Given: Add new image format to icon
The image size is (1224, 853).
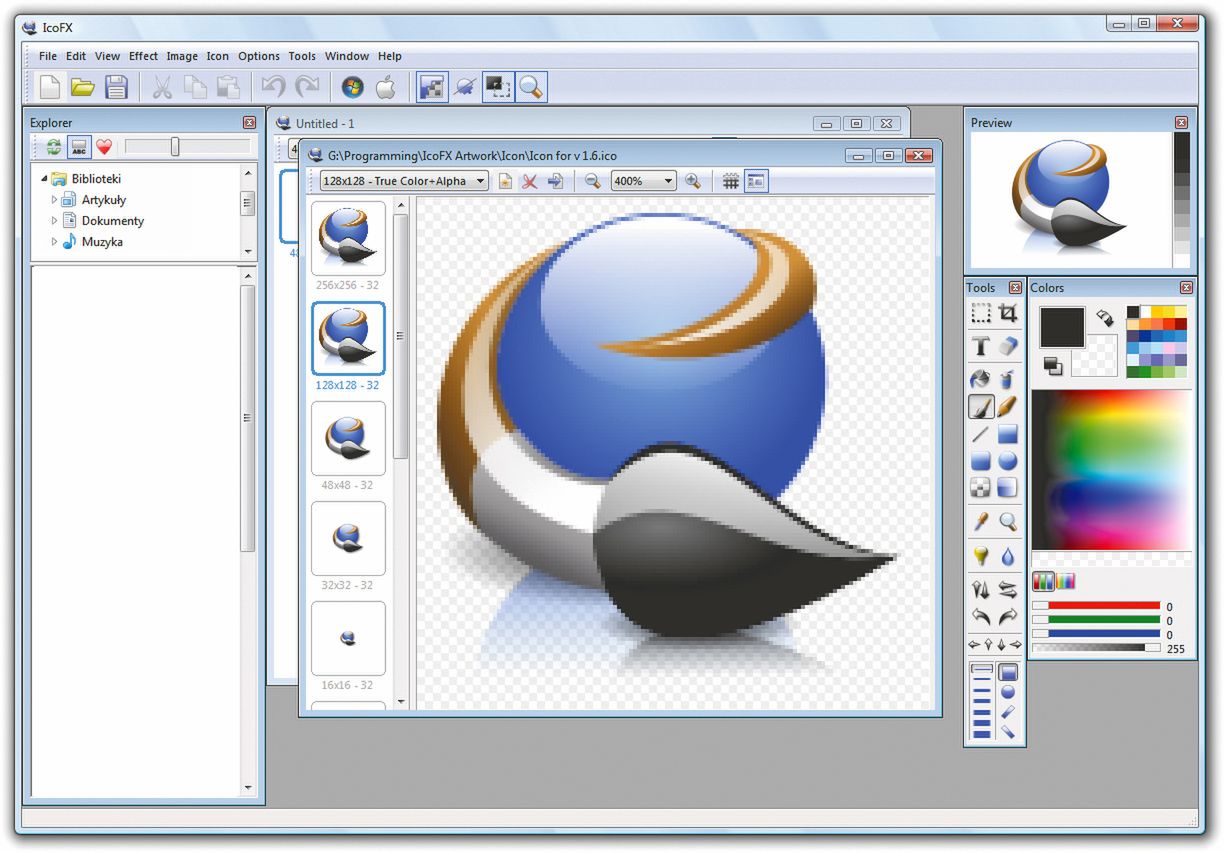Looking at the screenshot, I should click(x=506, y=181).
